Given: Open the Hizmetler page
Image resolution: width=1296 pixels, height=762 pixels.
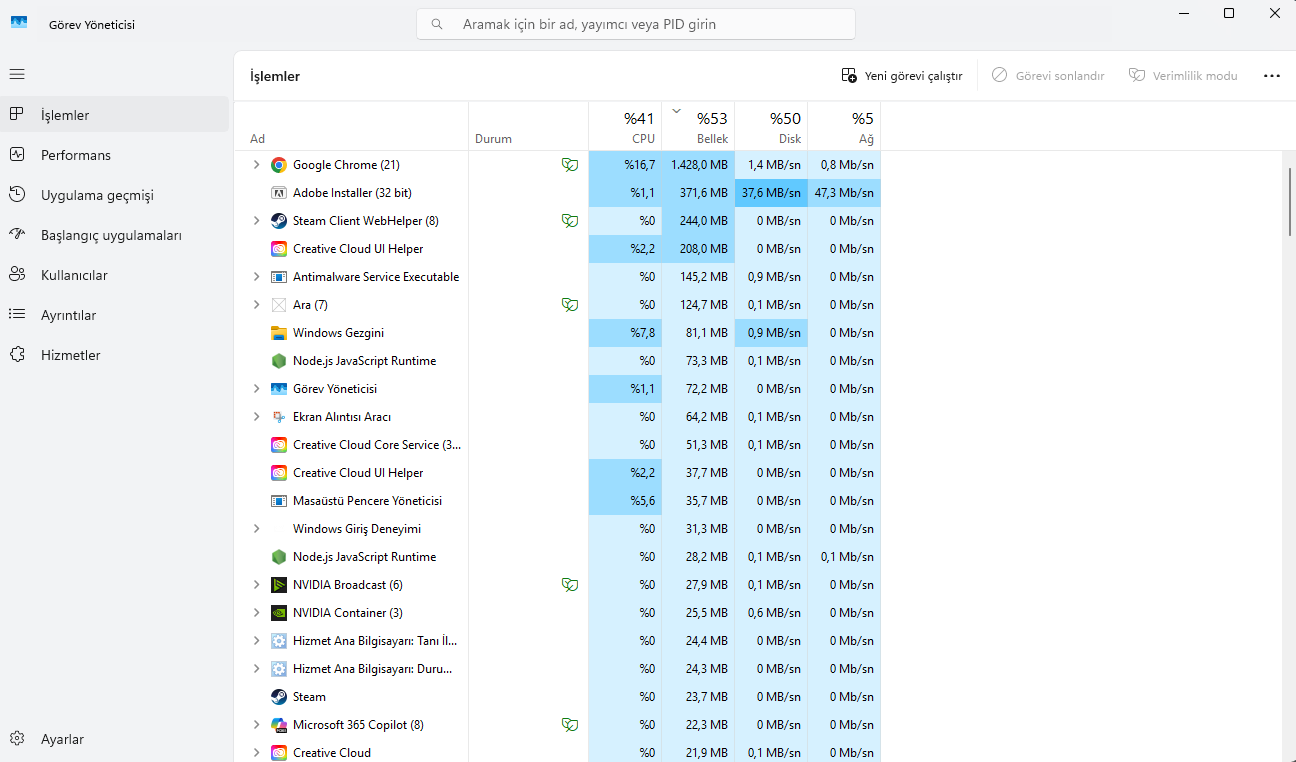Looking at the screenshot, I should coord(116,355).
